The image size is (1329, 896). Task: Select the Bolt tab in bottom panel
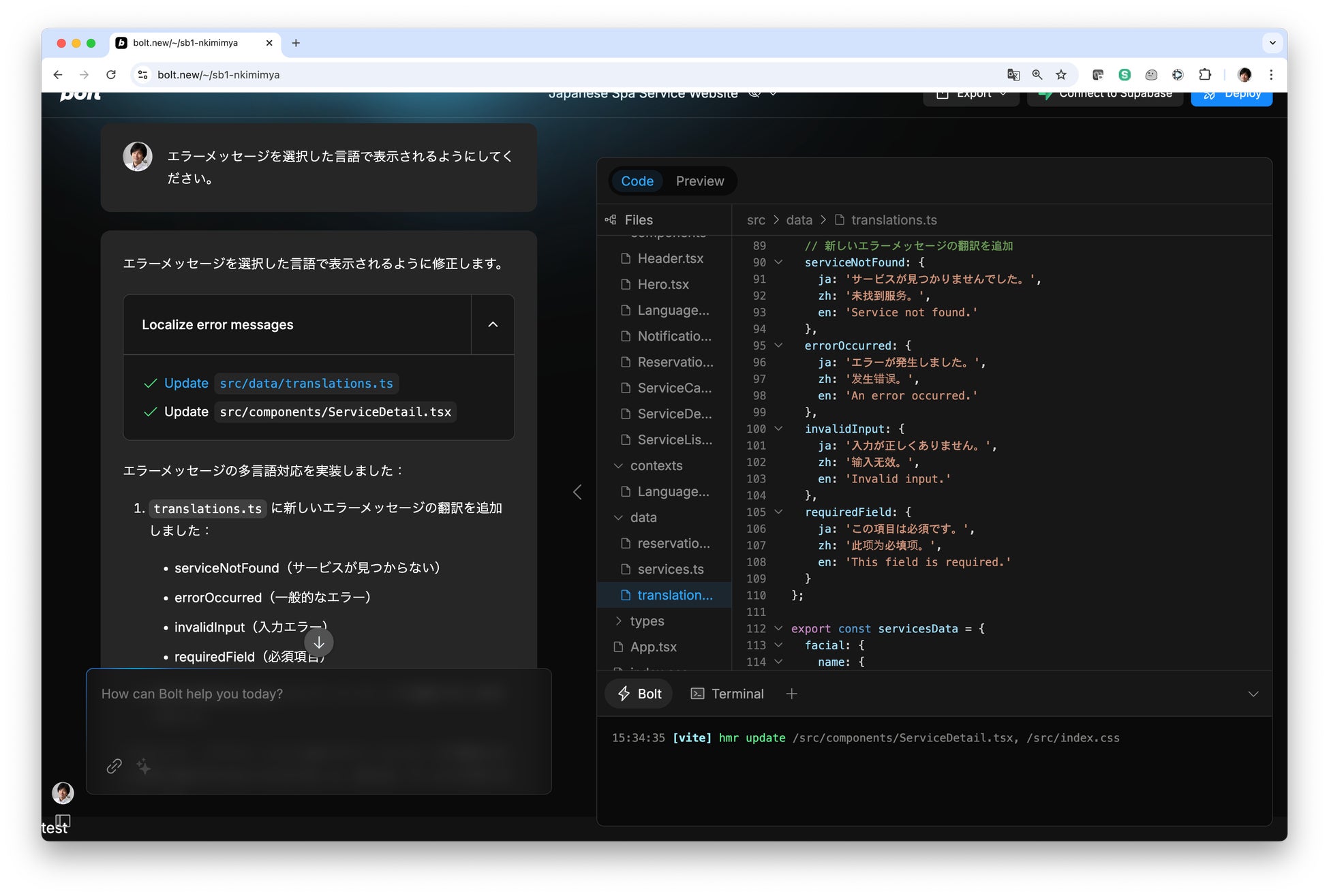[x=639, y=694]
